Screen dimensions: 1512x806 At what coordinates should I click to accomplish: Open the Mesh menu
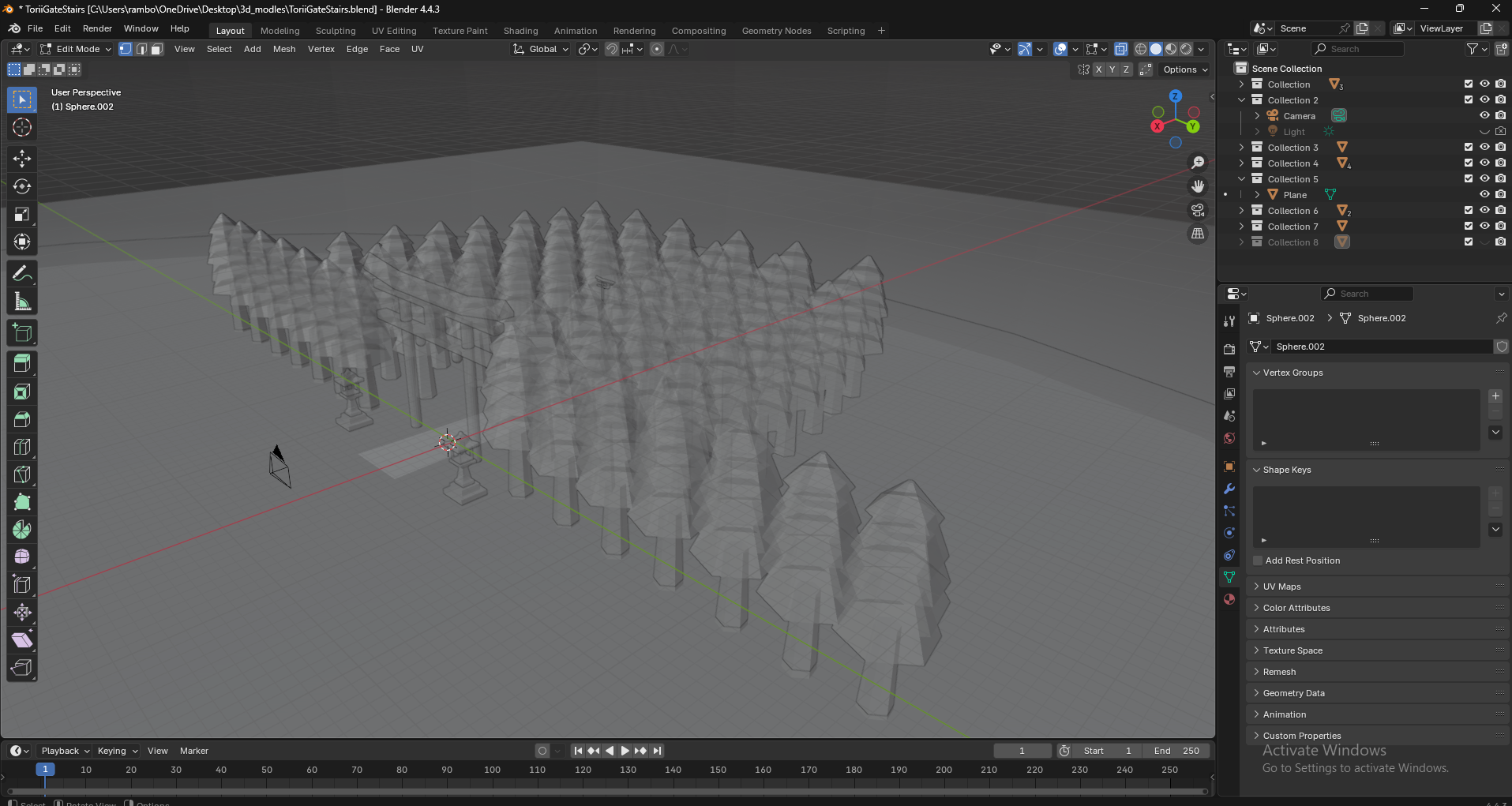[x=284, y=49]
